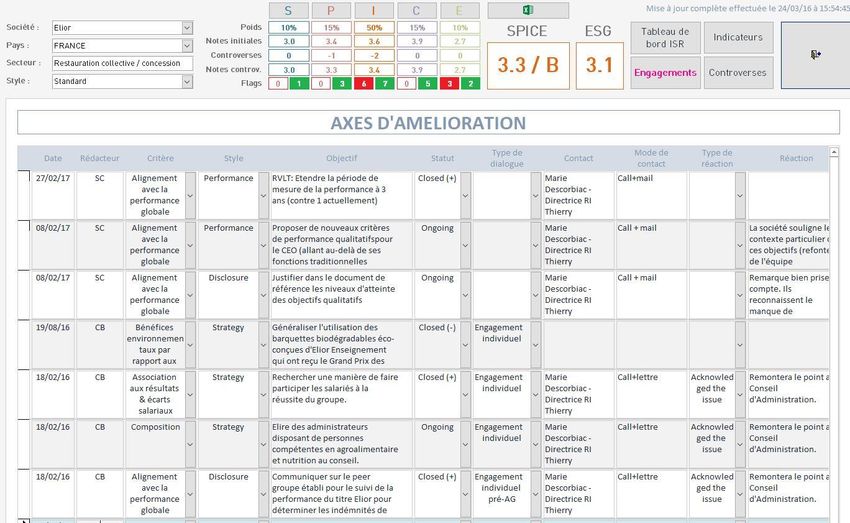Click the Excel export icon
Screen dimensions: 850x523
(527, 10)
